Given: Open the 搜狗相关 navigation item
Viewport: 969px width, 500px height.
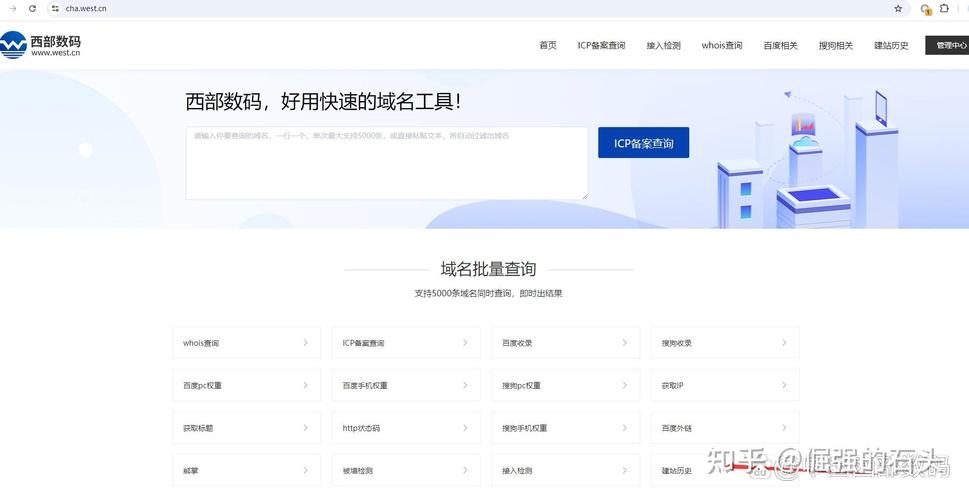Looking at the screenshot, I should (x=836, y=45).
